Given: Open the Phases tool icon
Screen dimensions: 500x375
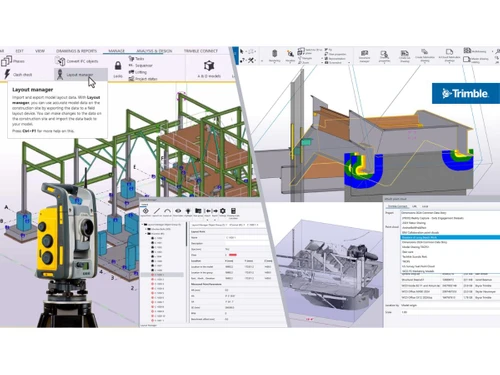Looking at the screenshot, I should [7, 61].
